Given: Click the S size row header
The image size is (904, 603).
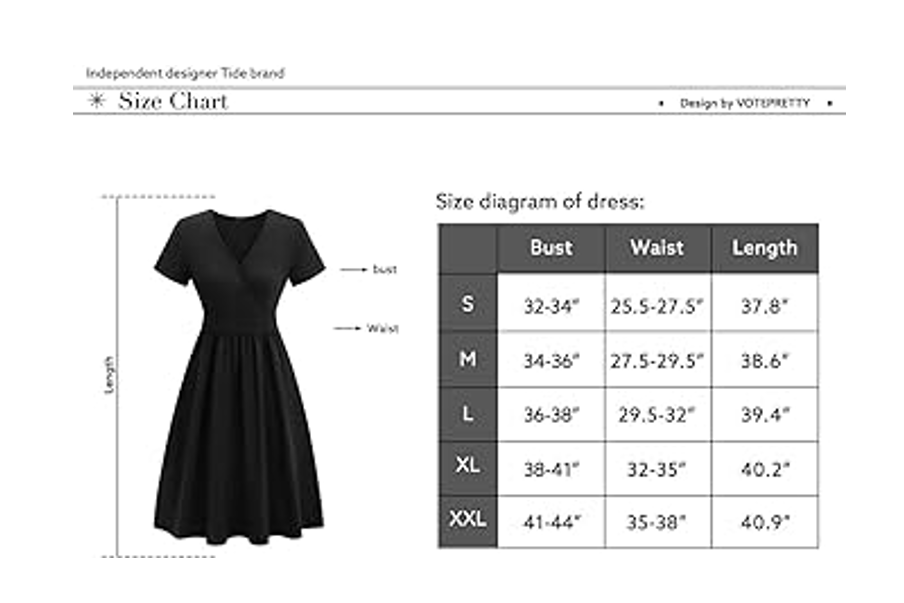Looking at the screenshot, I should [468, 303].
